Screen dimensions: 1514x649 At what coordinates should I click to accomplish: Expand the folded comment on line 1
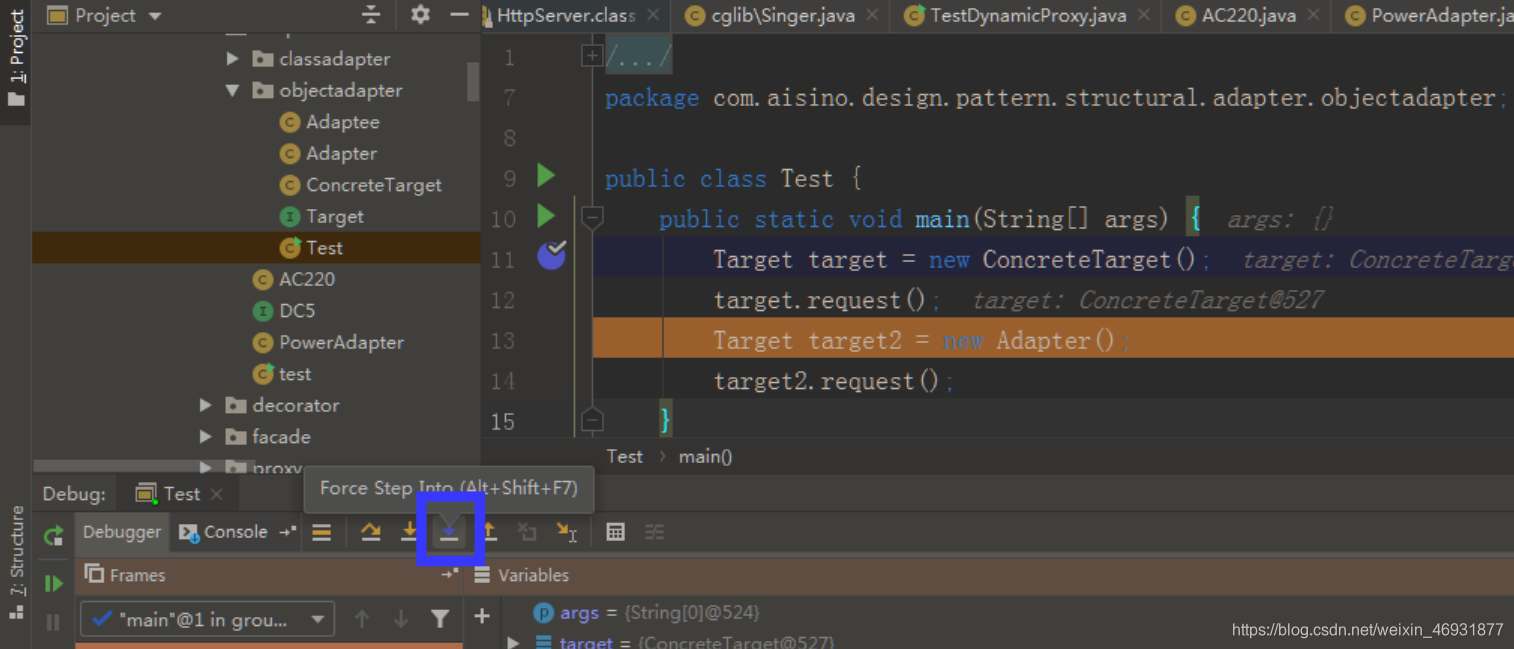click(591, 57)
